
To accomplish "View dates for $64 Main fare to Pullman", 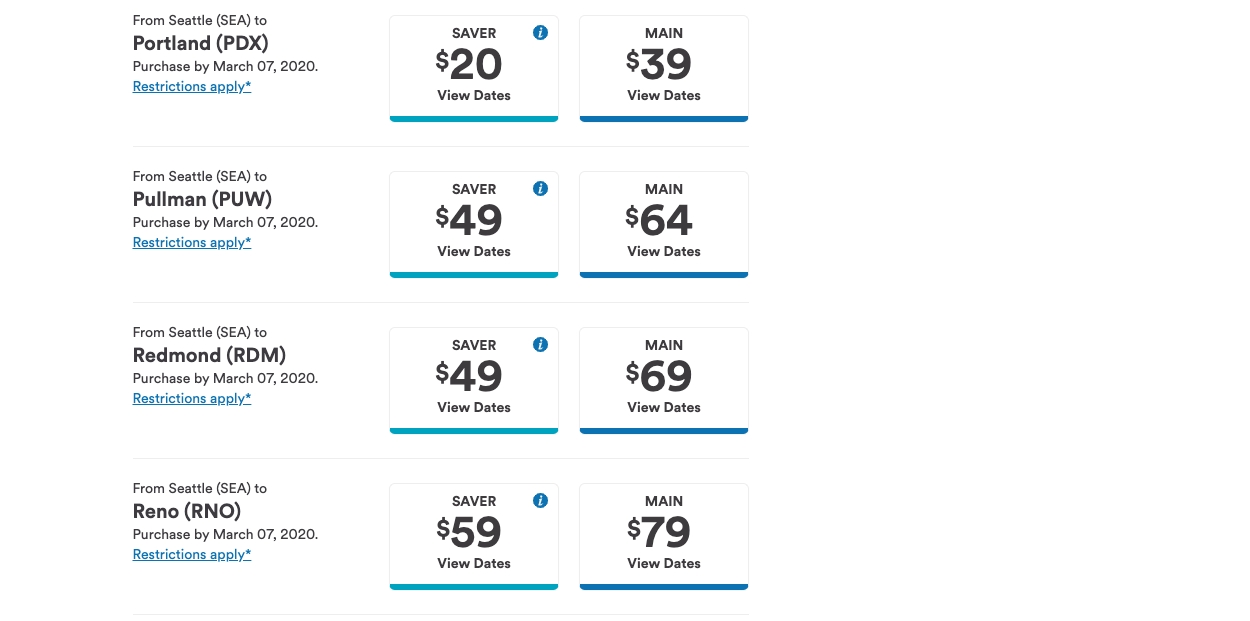I will (664, 224).
